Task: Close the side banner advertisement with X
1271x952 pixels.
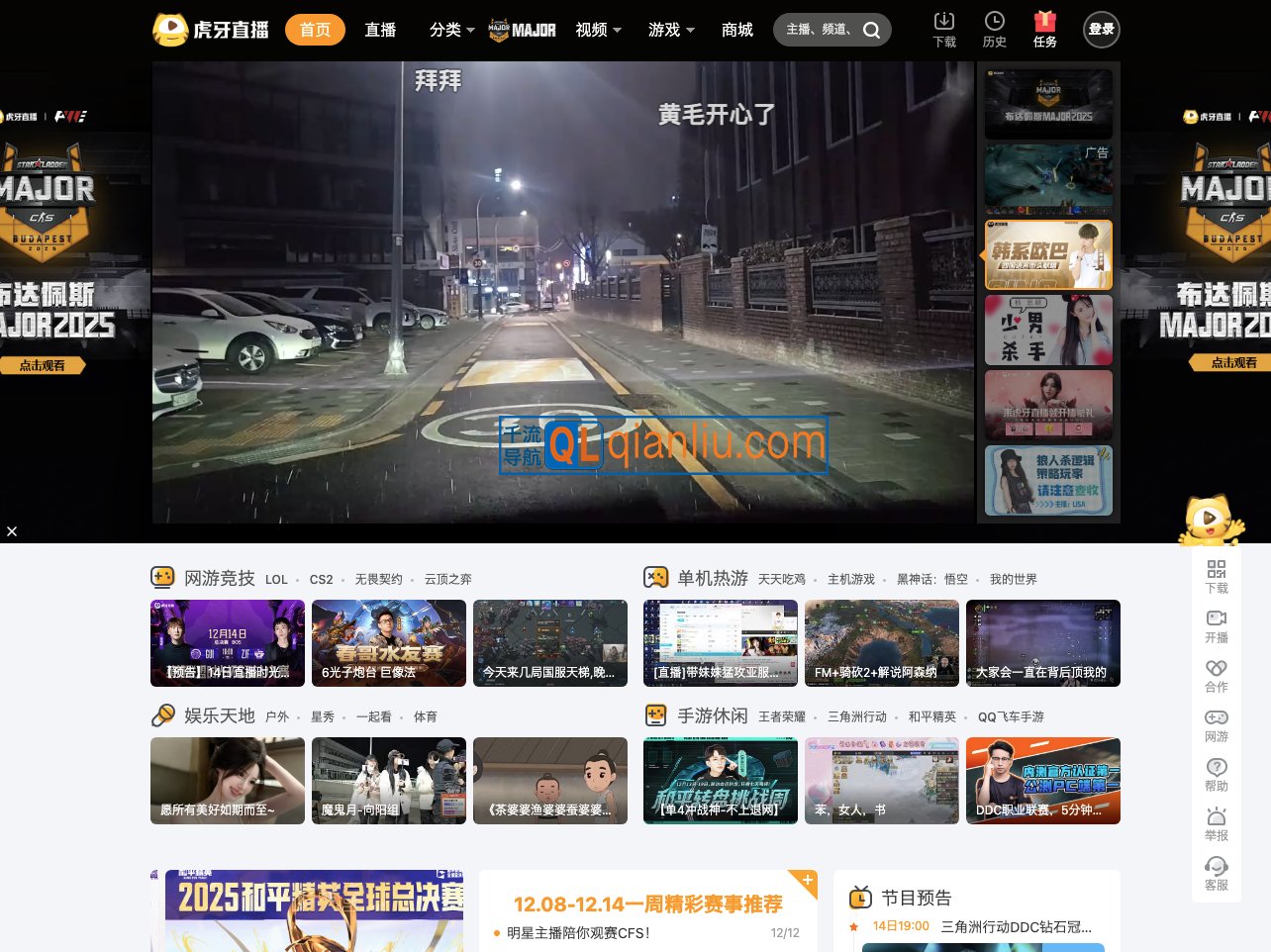Action: point(12,531)
